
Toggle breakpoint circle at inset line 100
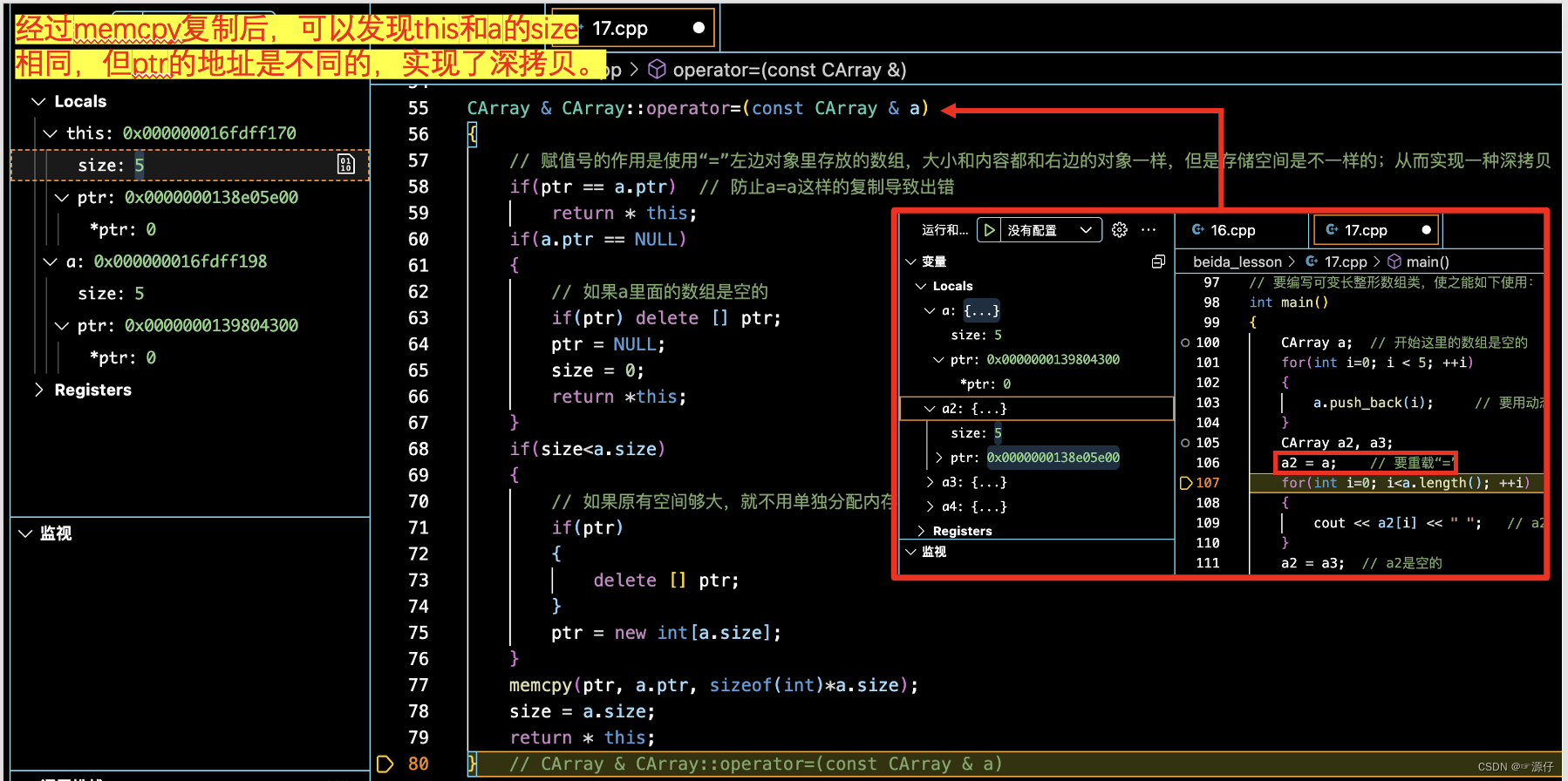tap(1185, 343)
